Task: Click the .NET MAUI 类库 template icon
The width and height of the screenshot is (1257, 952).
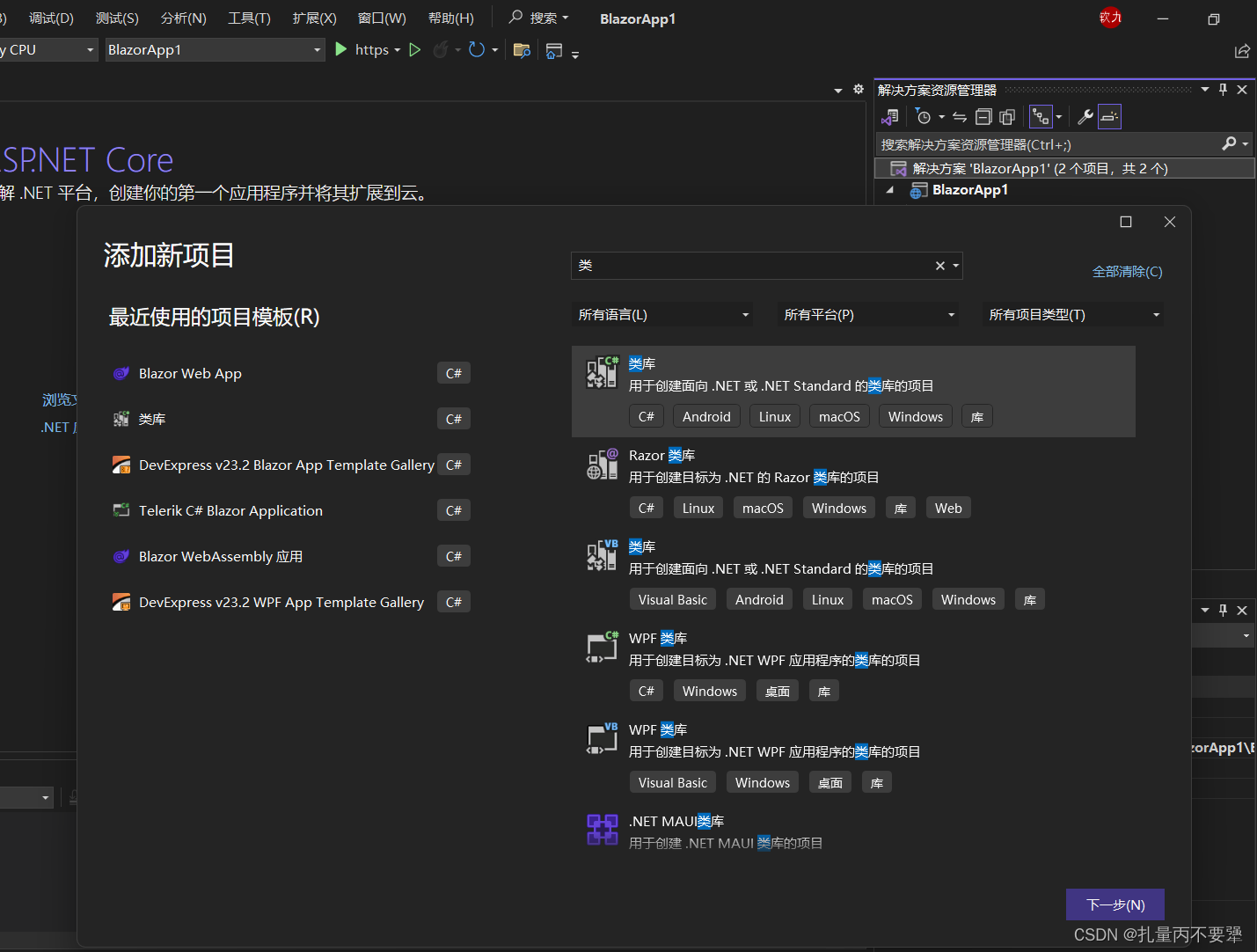Action: pyautogui.click(x=603, y=830)
